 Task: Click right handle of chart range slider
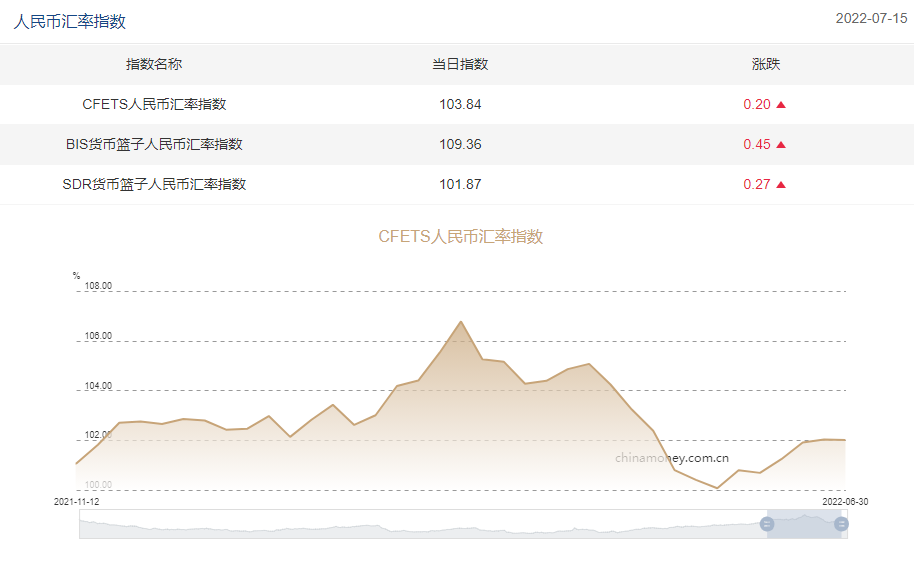point(841,524)
